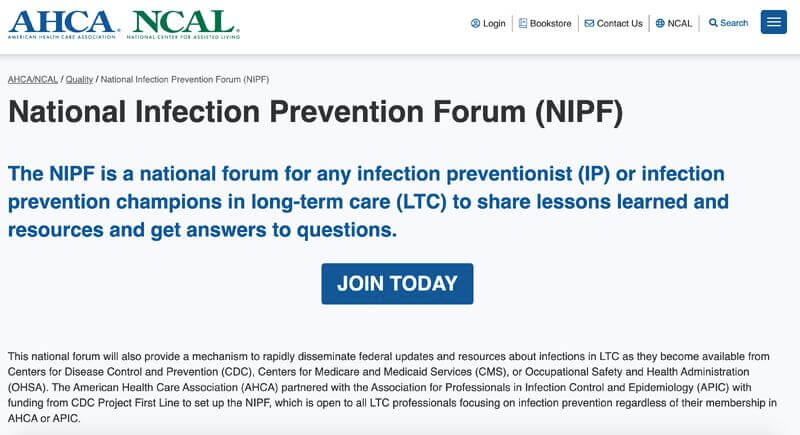
Task: Click the Bookstore book icon
Action: click(523, 23)
